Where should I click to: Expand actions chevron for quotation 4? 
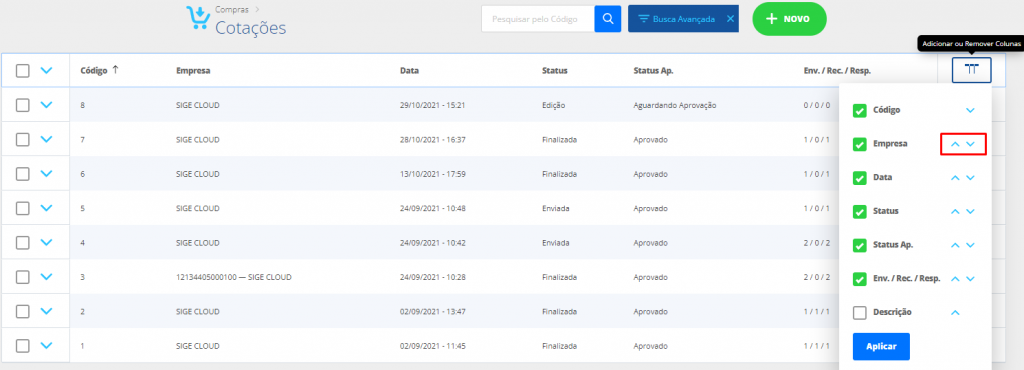(x=46, y=242)
